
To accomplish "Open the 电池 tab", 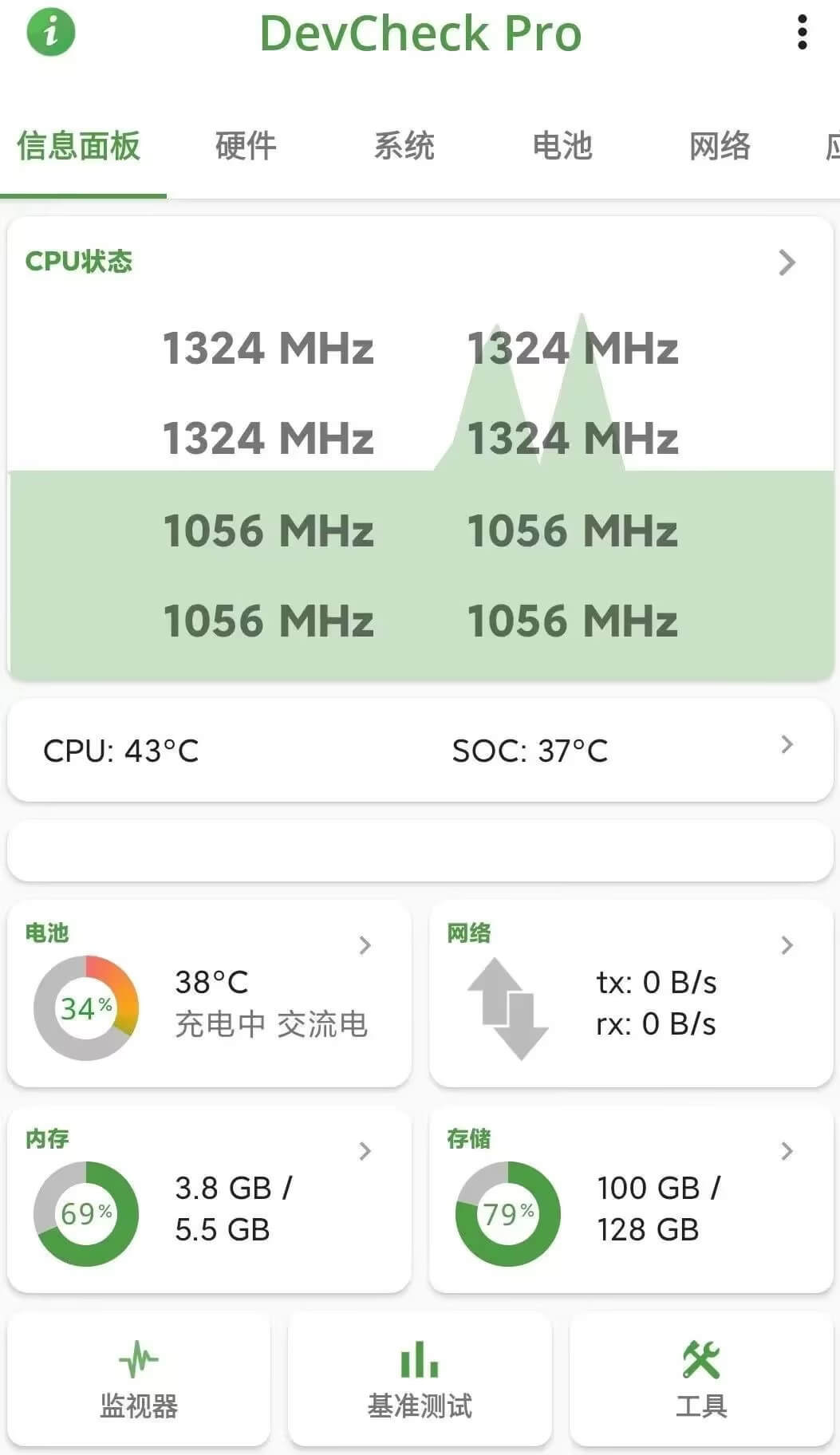I will 562,147.
